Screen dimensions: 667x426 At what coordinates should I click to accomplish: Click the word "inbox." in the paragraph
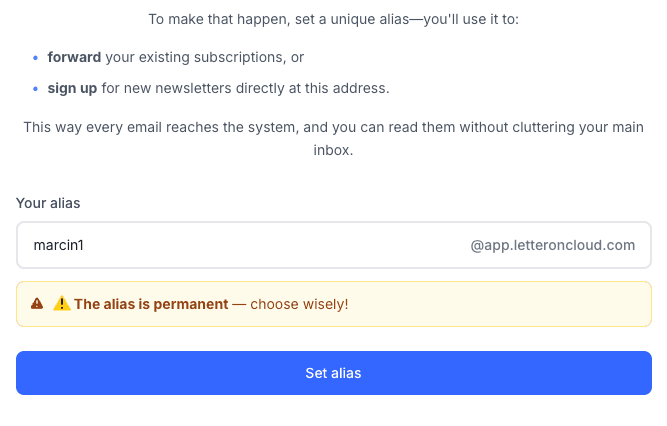click(x=334, y=150)
